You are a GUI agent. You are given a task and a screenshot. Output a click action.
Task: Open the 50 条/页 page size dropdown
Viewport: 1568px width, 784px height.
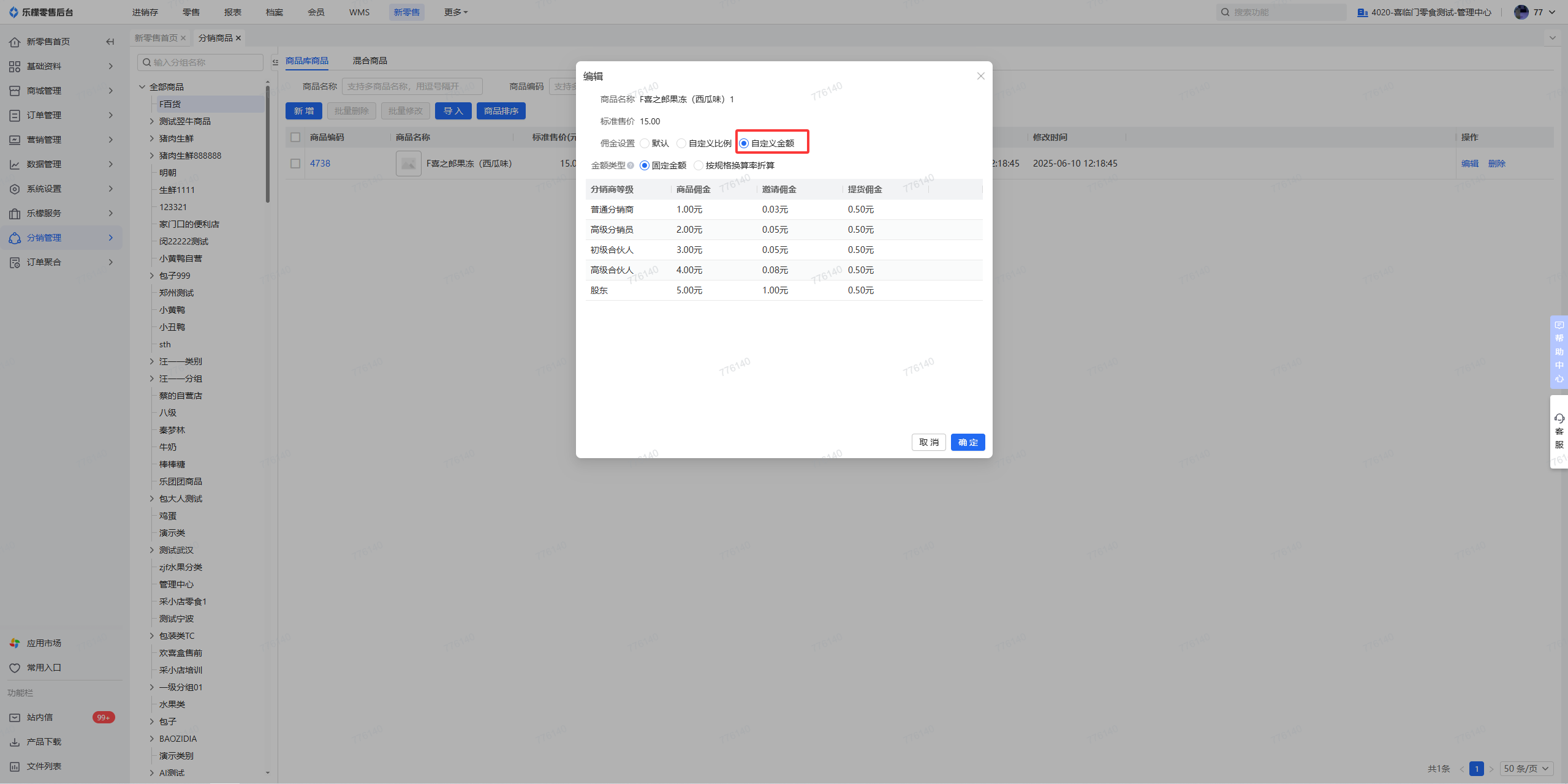tap(1527, 769)
